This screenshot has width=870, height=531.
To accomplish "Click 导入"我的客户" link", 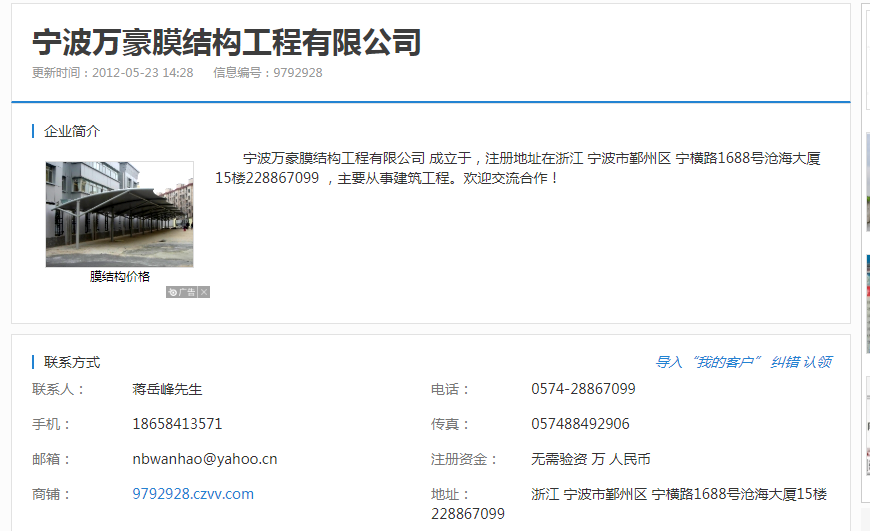I will tap(709, 362).
